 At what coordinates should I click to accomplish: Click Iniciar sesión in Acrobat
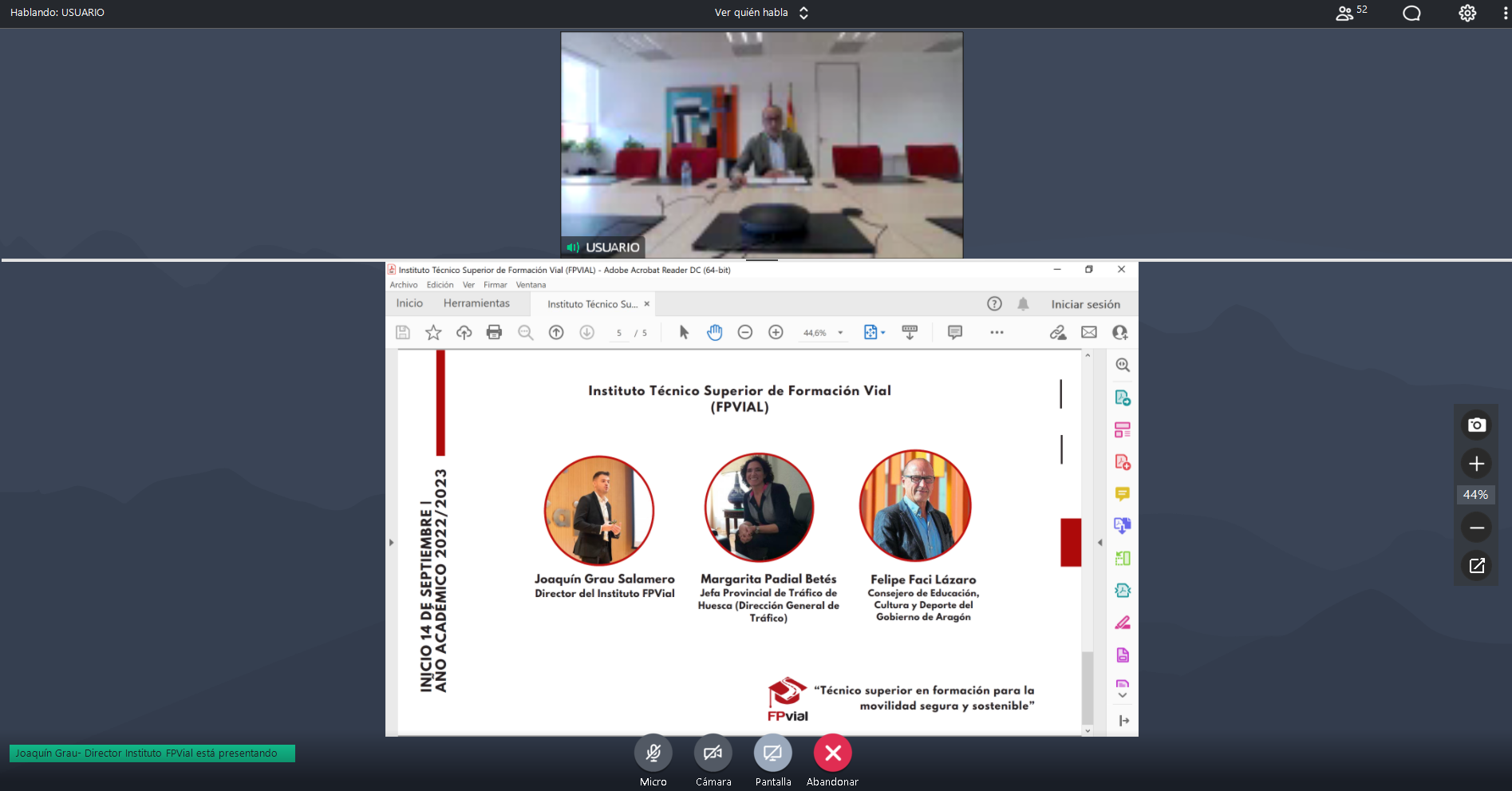coord(1085,304)
